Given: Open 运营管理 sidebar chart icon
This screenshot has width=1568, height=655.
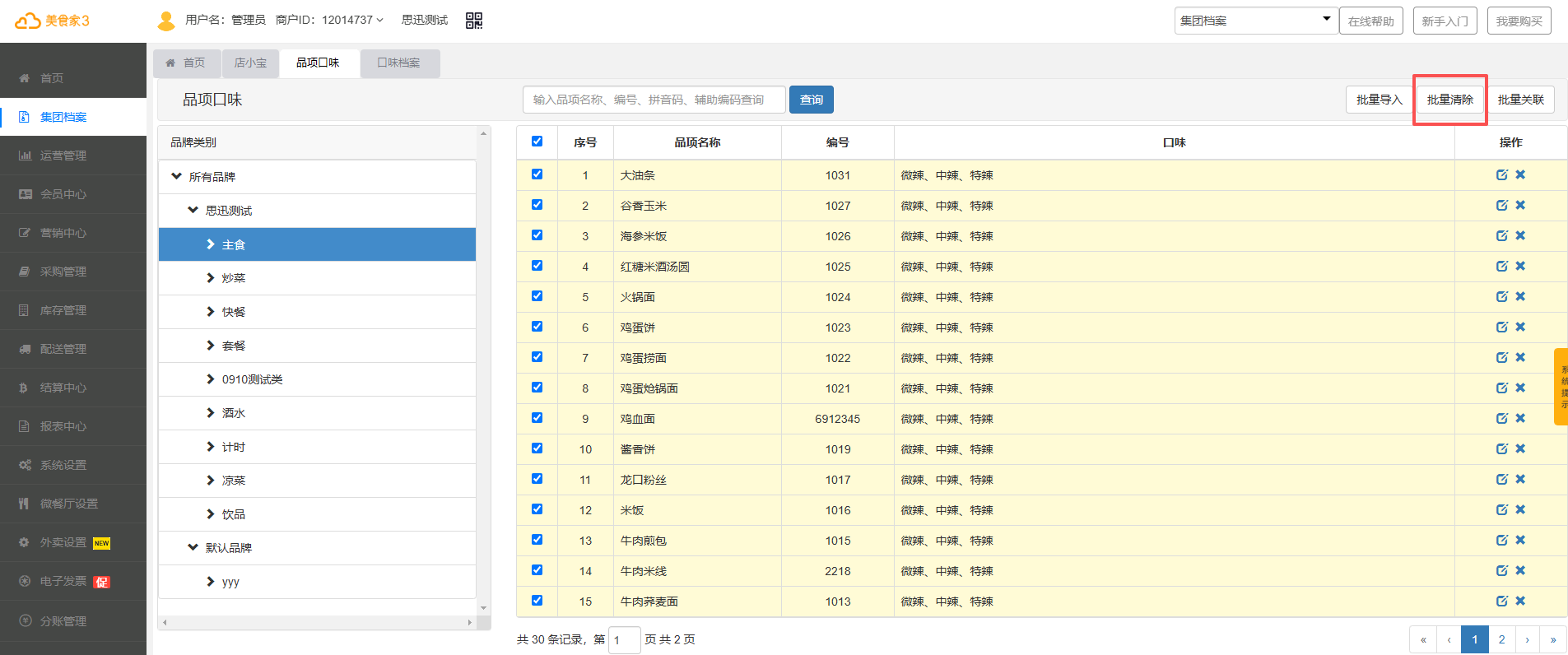Looking at the screenshot, I should pyautogui.click(x=25, y=156).
